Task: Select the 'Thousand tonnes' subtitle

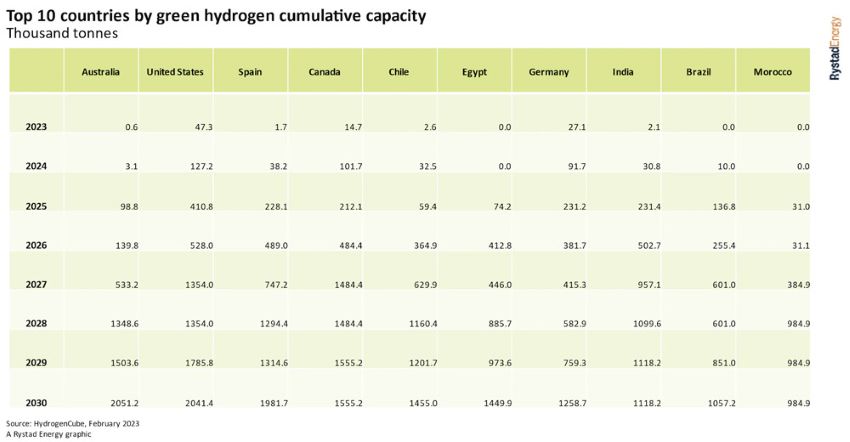Action: point(62,34)
